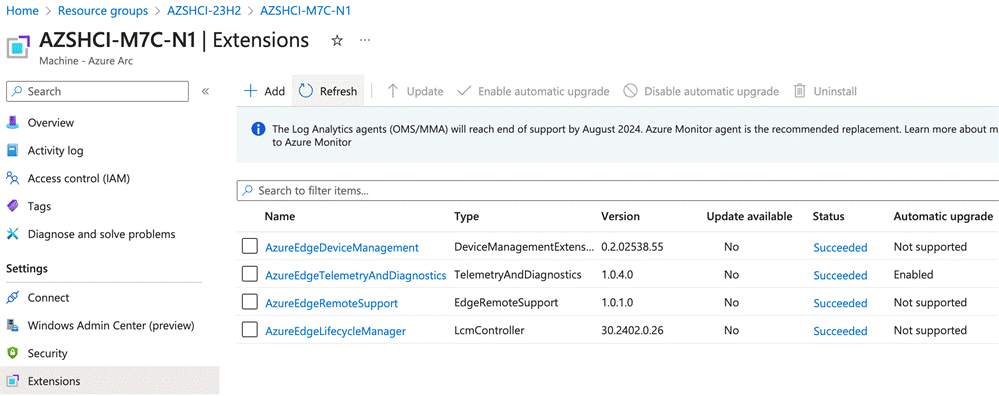Open Windows Admin Center (preview)
This screenshot has width=999, height=396.
[111, 325]
